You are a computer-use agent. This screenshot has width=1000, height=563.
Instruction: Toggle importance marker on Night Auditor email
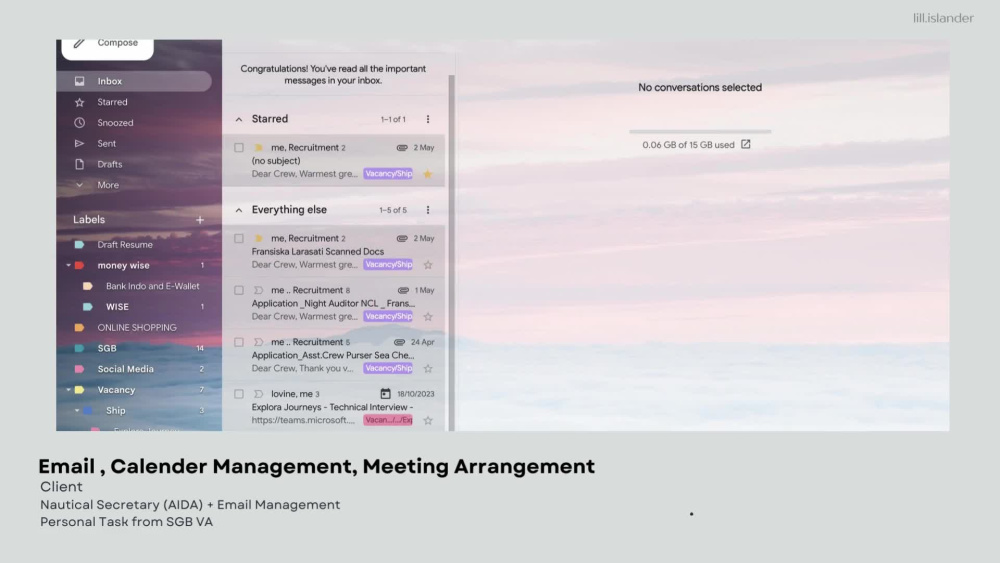tap(258, 290)
